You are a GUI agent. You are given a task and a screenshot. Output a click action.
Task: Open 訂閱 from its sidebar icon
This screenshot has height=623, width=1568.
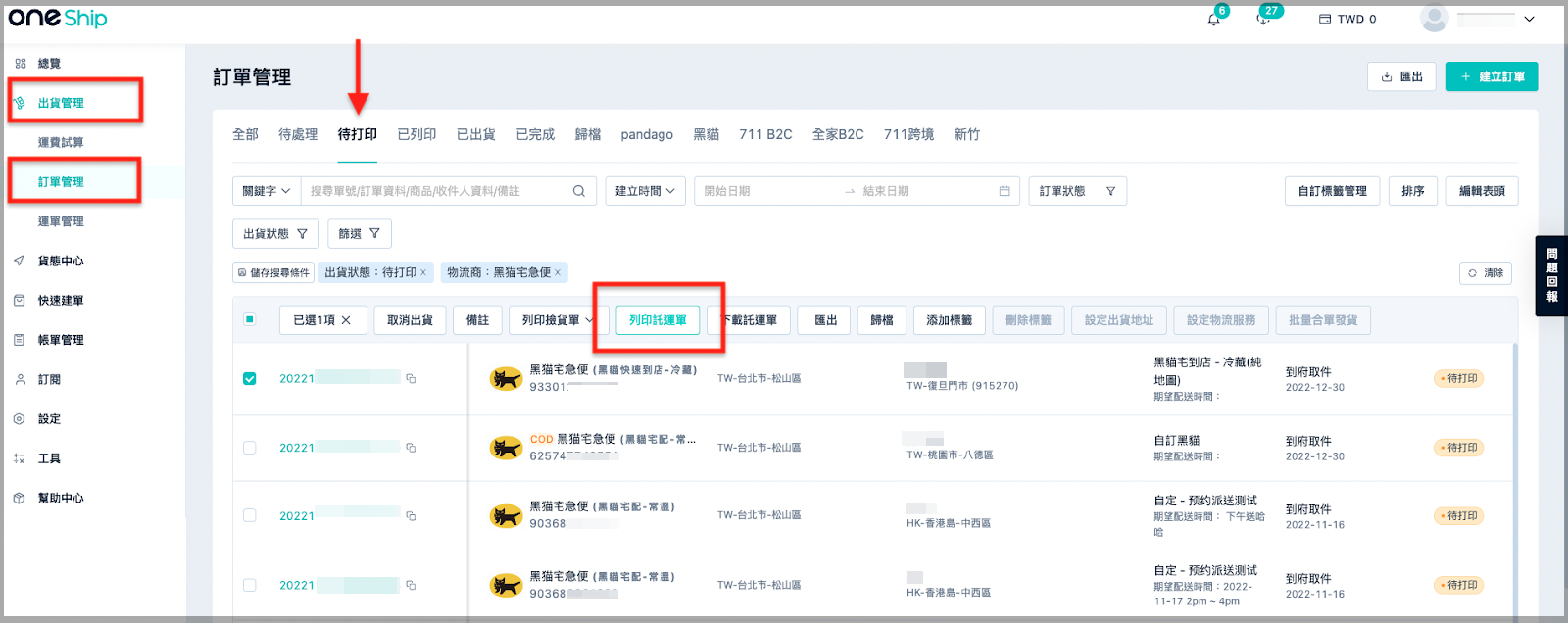coord(20,379)
